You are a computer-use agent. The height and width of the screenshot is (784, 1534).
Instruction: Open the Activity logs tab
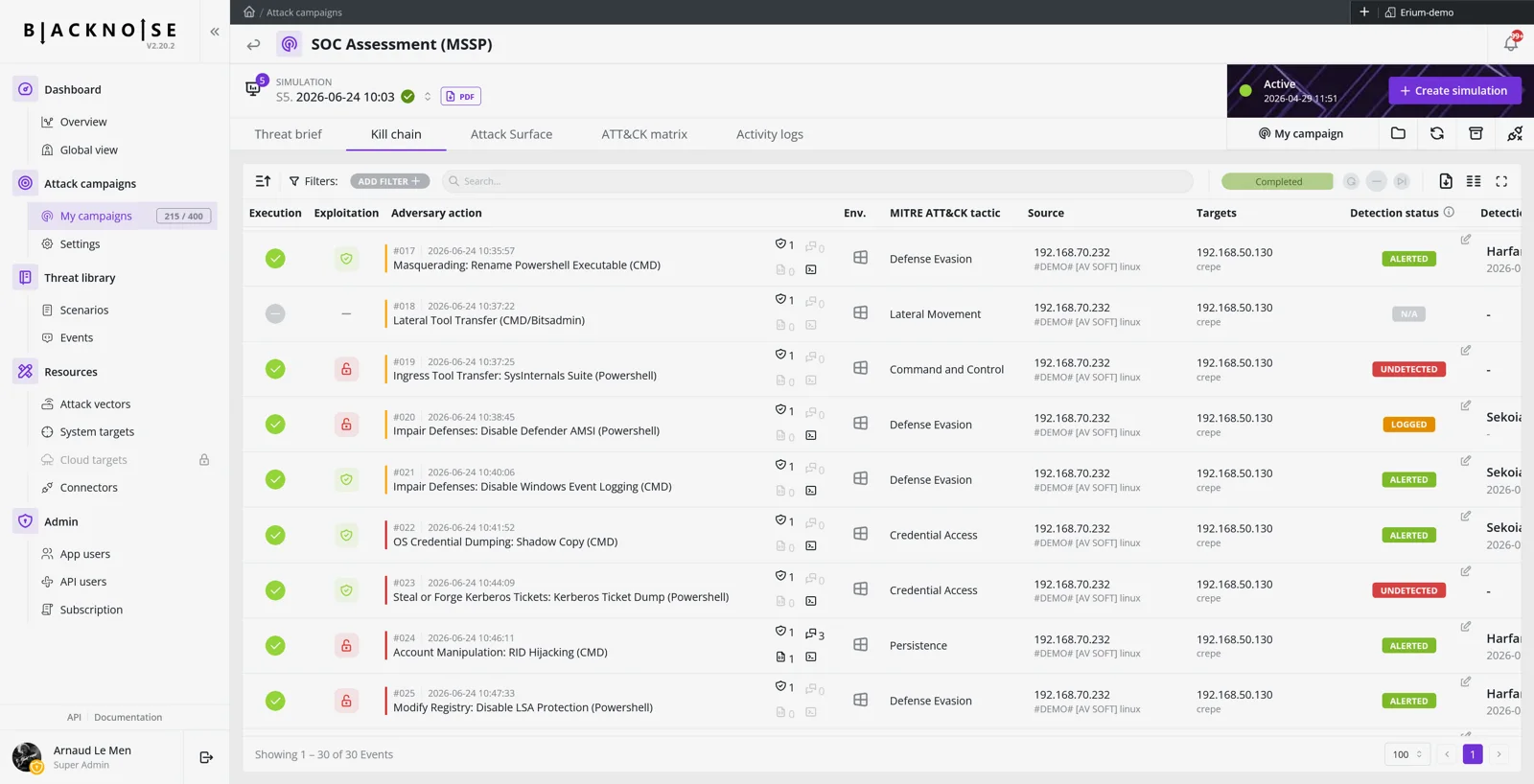coord(770,134)
